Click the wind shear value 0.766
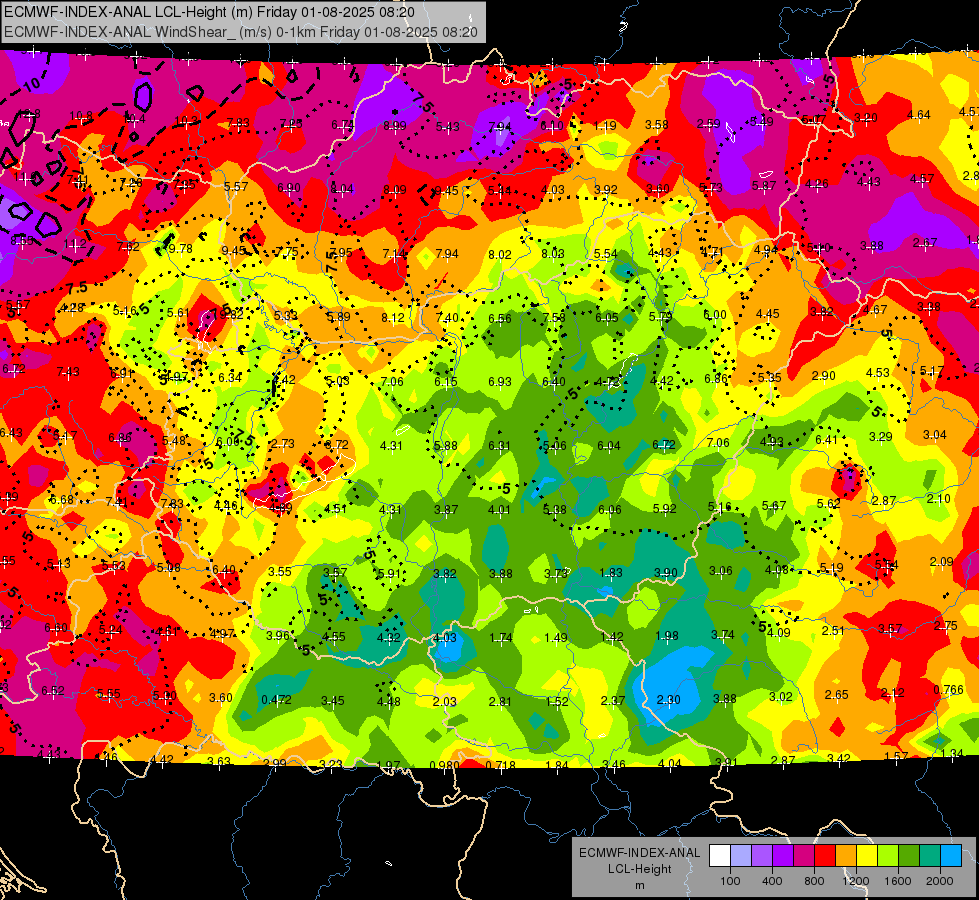The height and width of the screenshot is (900, 979). pos(948,690)
